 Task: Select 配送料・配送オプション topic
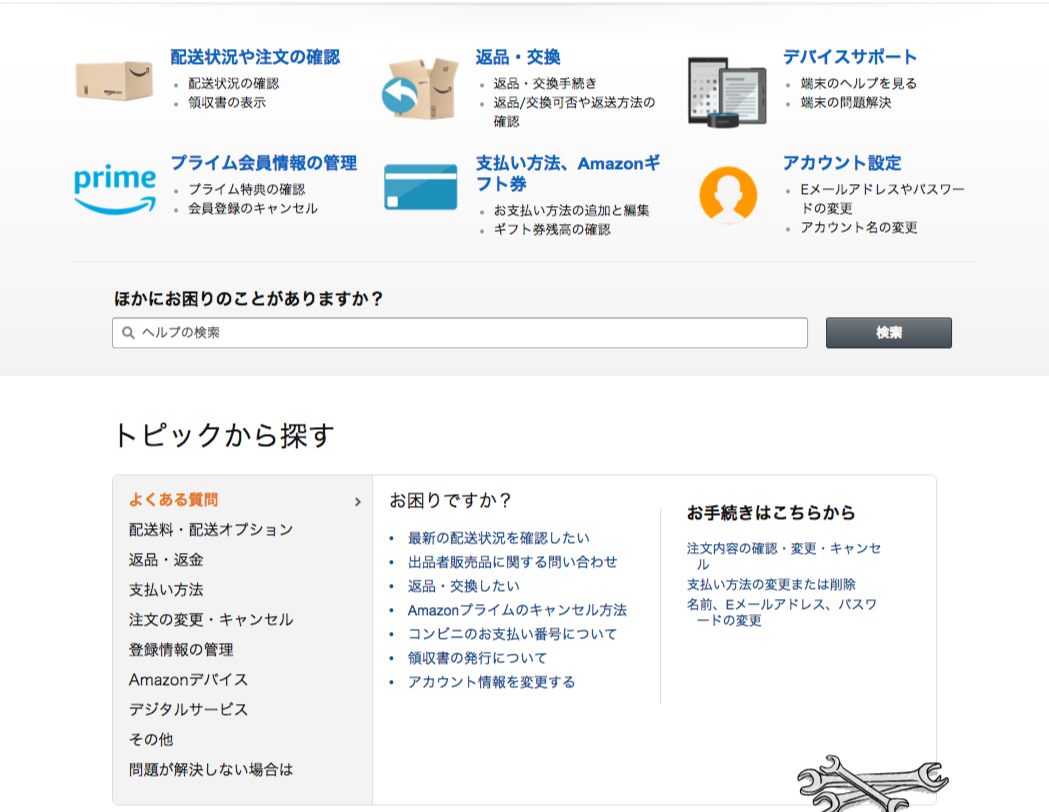(x=211, y=530)
